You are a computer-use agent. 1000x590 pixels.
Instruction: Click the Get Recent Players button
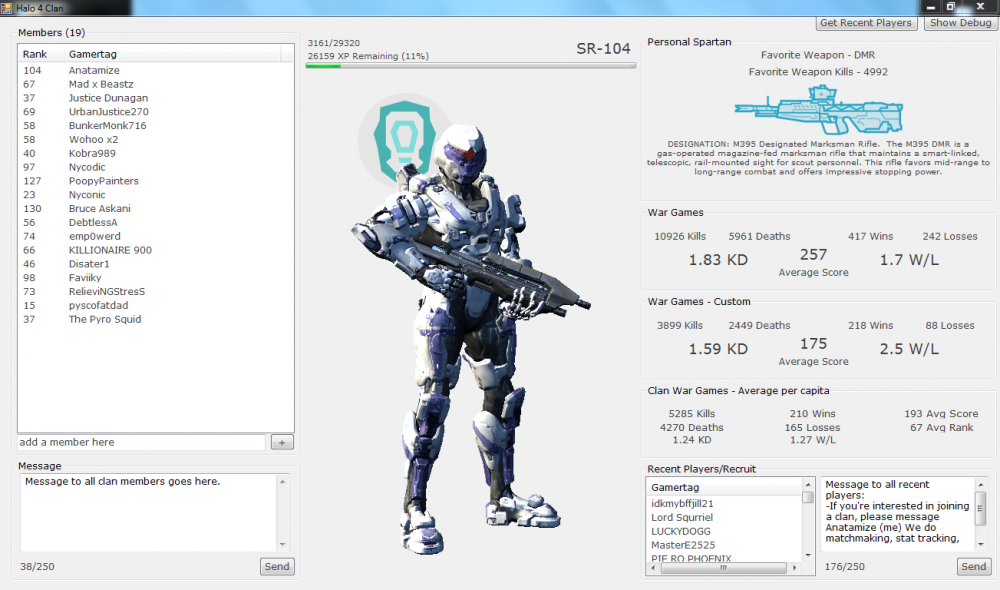[866, 23]
